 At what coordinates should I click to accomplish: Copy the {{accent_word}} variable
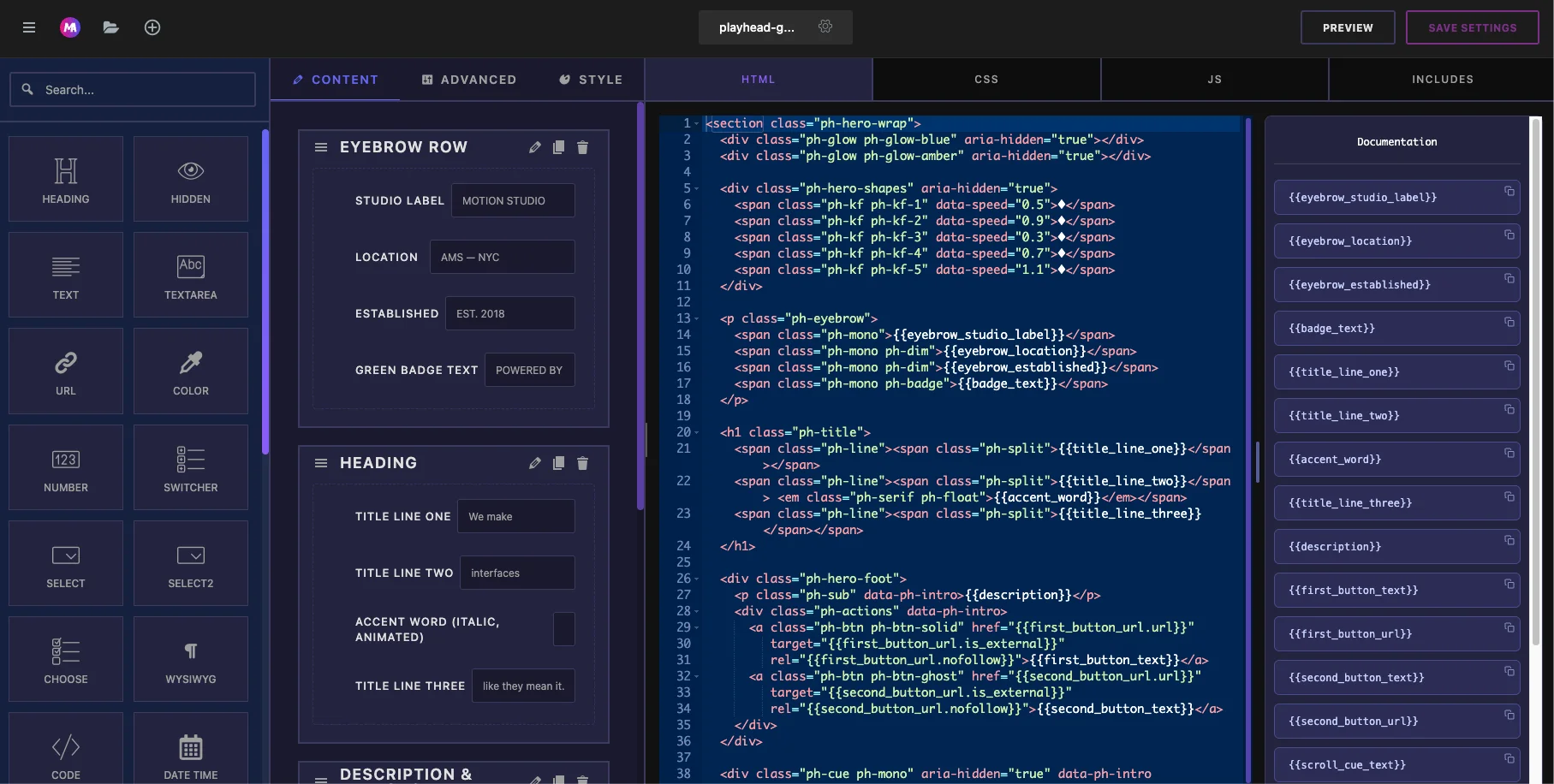[1509, 453]
